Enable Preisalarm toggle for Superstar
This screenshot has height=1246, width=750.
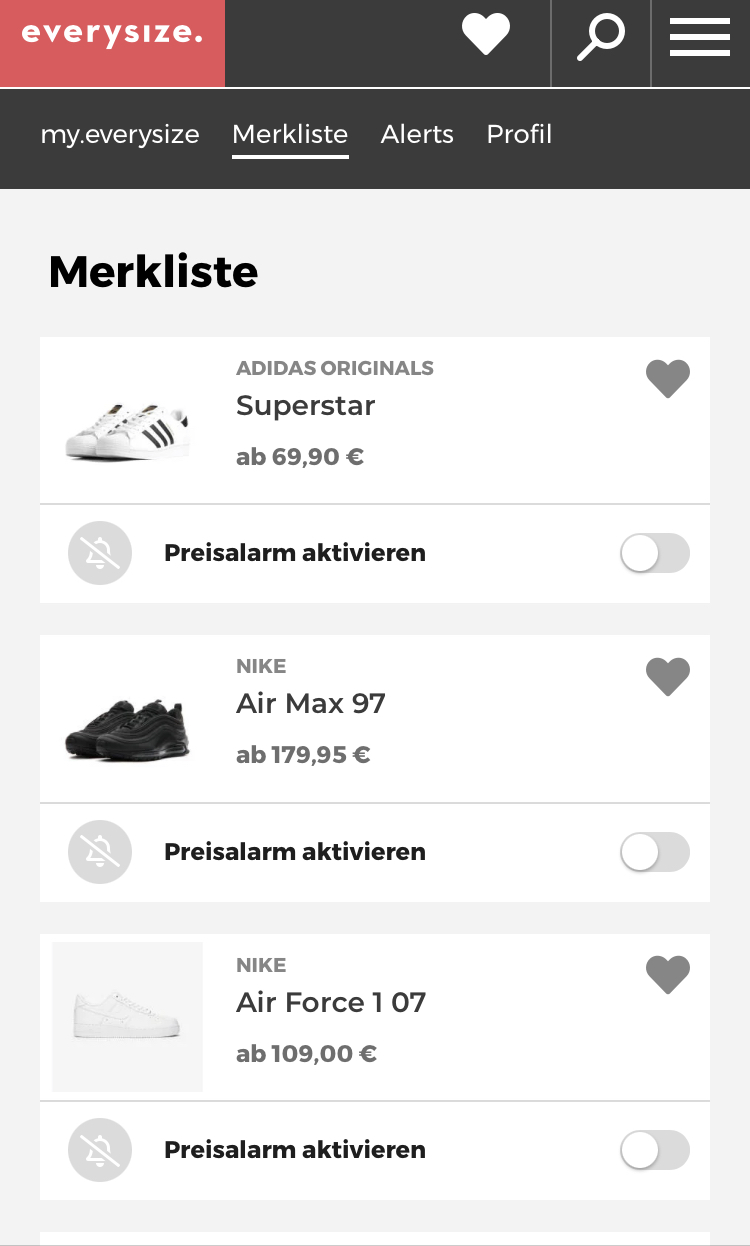coord(655,553)
